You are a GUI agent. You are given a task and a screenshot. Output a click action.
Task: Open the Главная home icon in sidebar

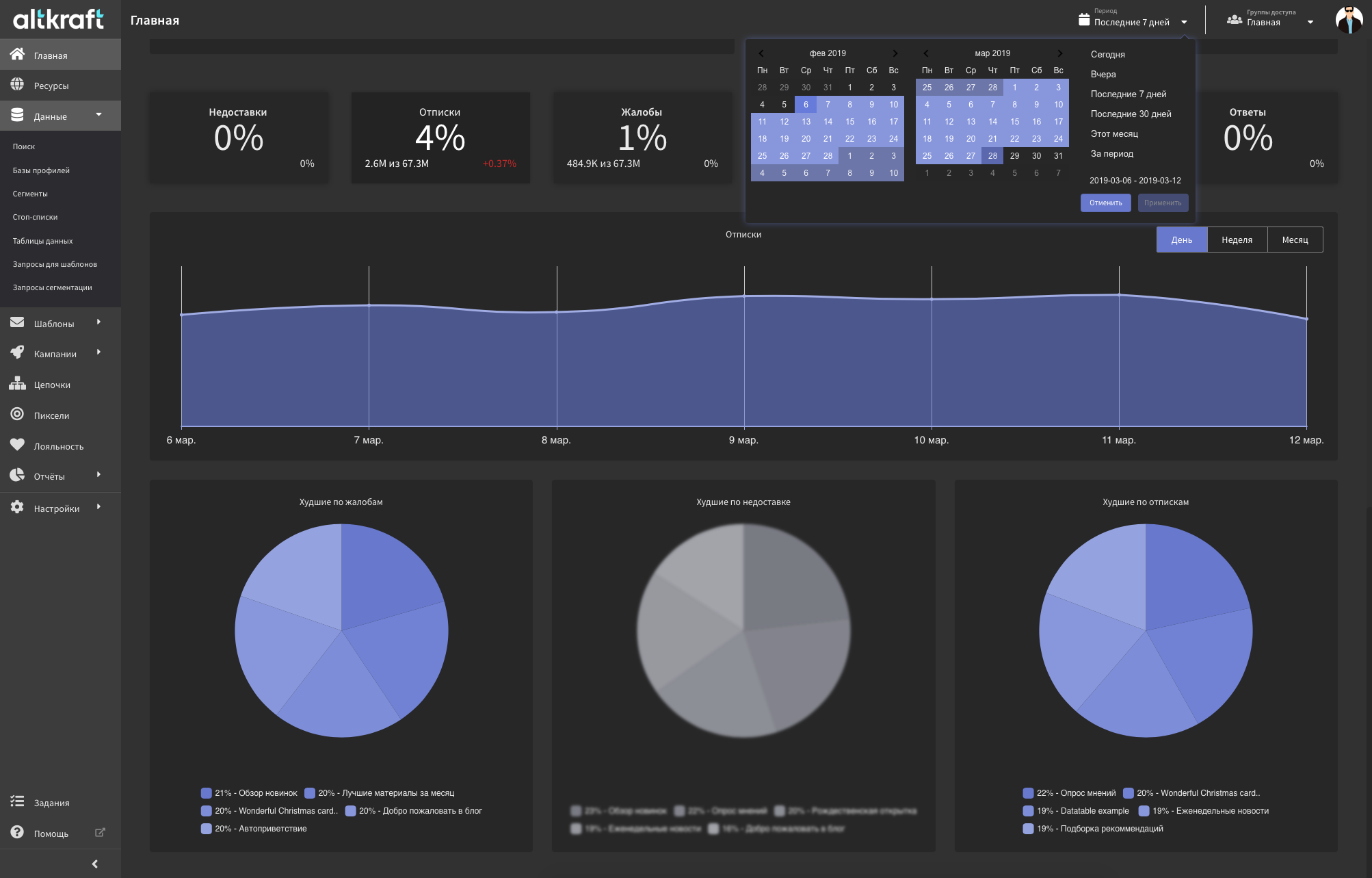[17, 54]
